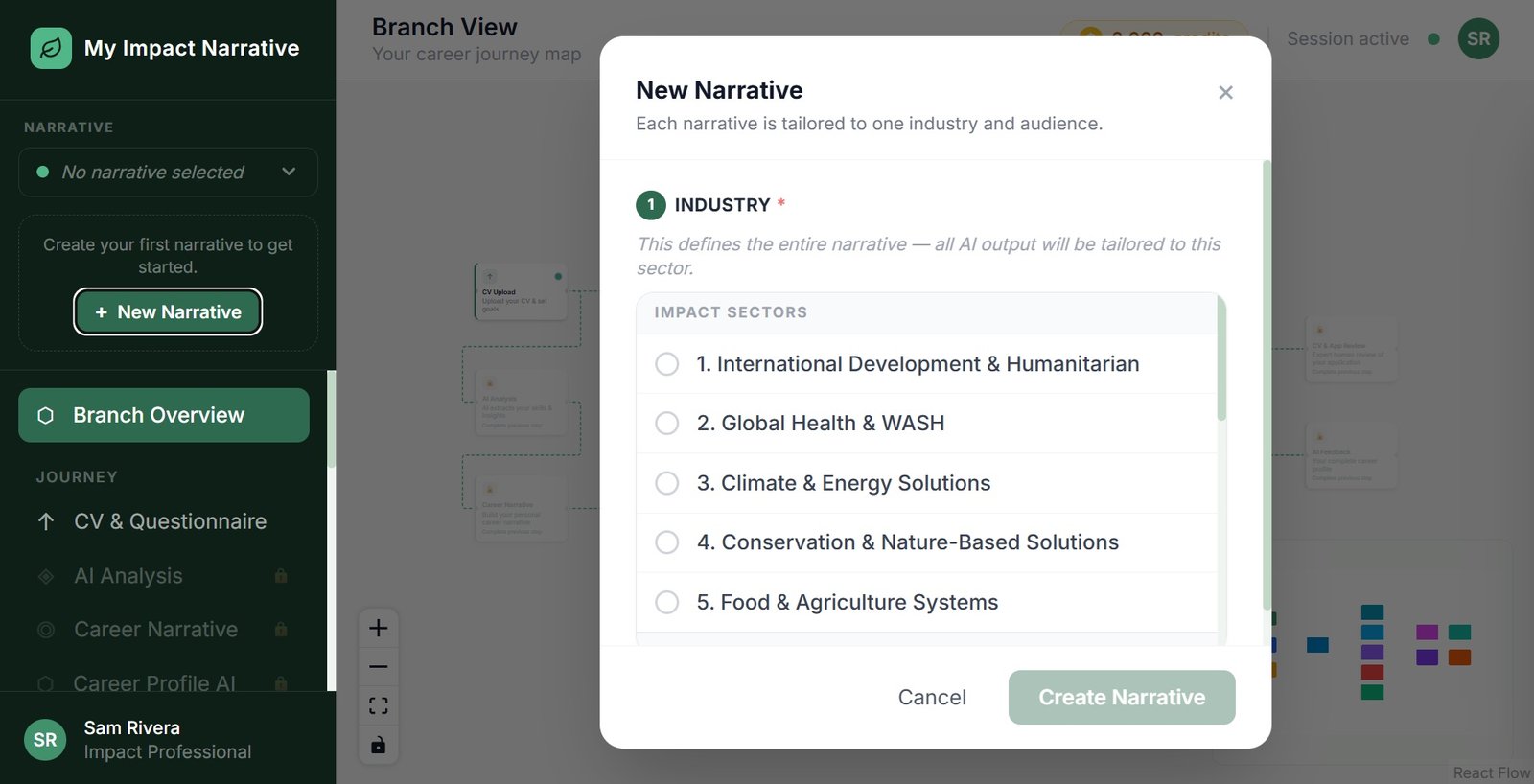1534x784 pixels.
Task: Toggle the canvas interactivity lock
Action: (x=379, y=745)
